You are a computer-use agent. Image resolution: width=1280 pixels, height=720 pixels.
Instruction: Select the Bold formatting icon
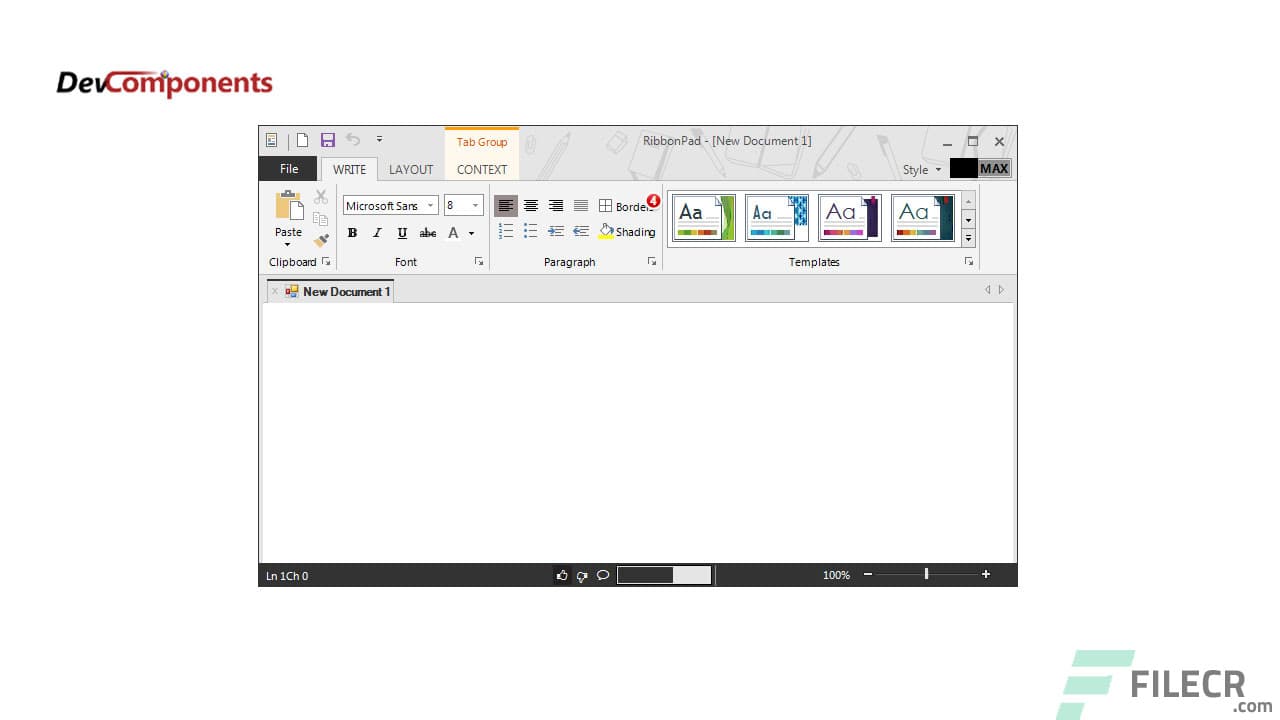coord(354,232)
